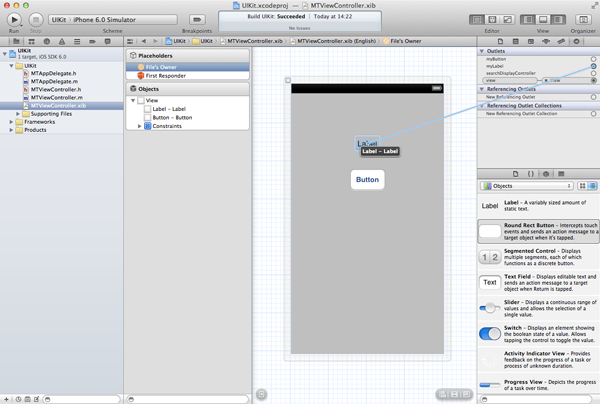Collapse the Referencing Outlets section

[482, 89]
